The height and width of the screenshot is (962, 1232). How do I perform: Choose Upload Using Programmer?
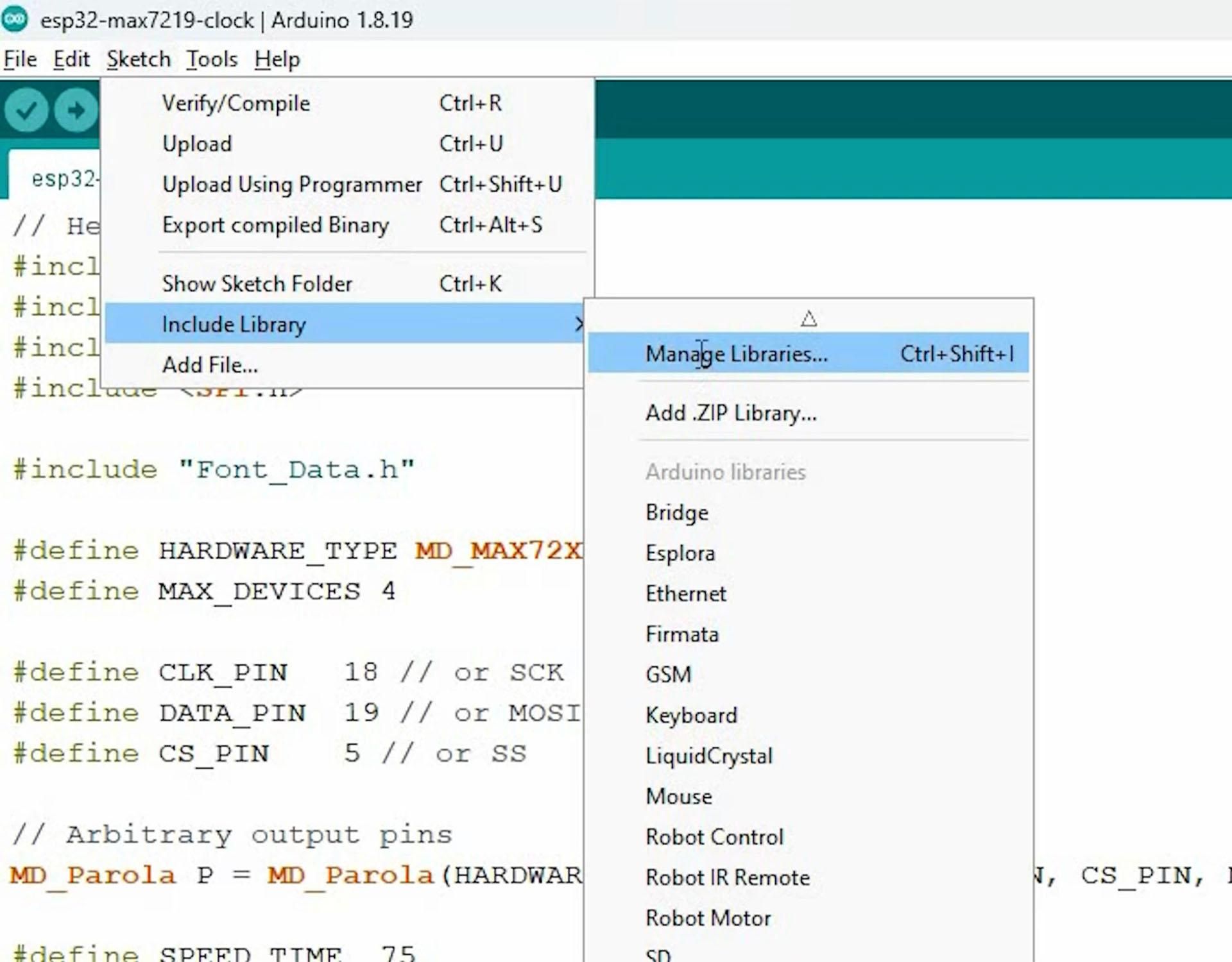pos(346,185)
